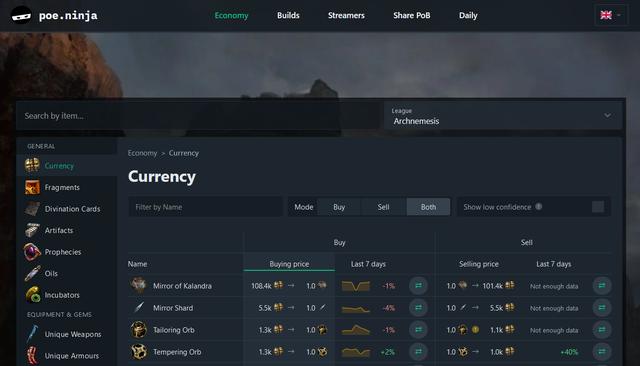Open the Fragments category icon in the sidebar

pyautogui.click(x=32, y=187)
